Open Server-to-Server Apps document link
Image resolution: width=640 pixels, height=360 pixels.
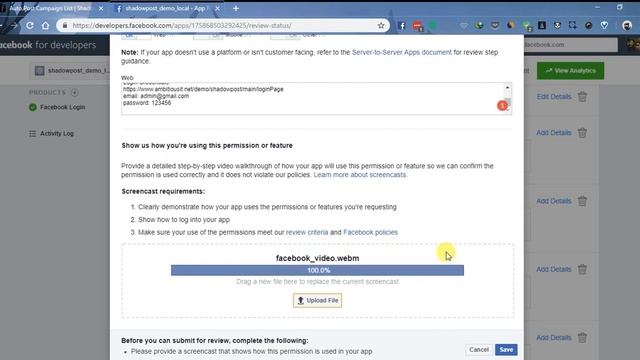(402, 52)
